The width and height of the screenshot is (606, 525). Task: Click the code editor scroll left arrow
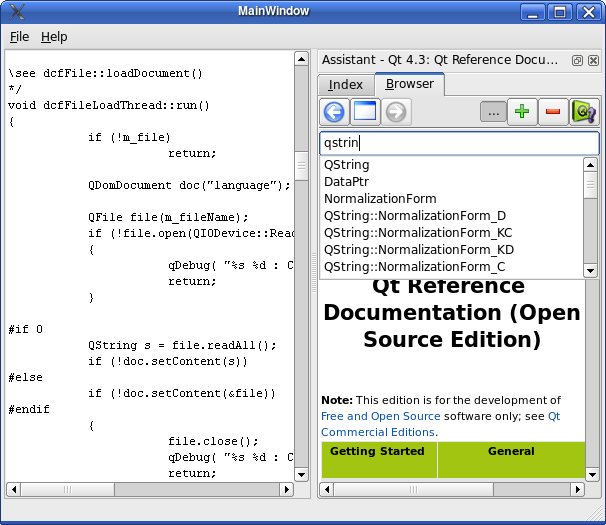click(14, 489)
